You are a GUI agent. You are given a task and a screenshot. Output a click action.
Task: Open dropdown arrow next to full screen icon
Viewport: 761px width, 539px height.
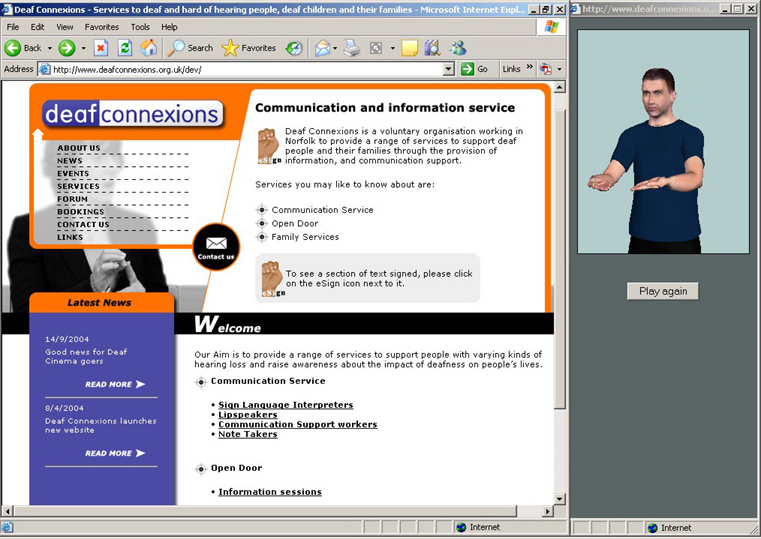(x=392, y=48)
